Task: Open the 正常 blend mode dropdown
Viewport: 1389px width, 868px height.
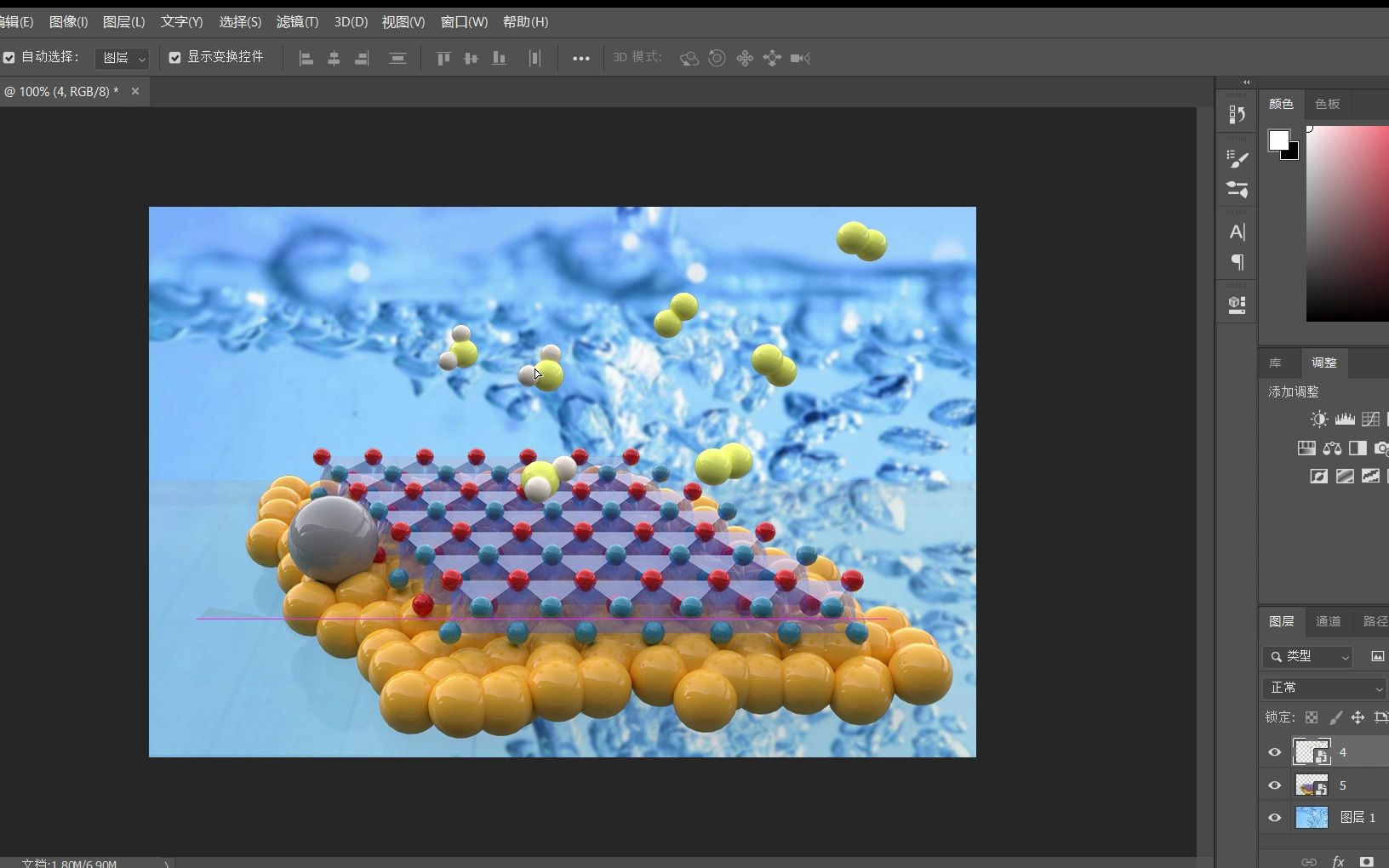Action: coord(1324,688)
